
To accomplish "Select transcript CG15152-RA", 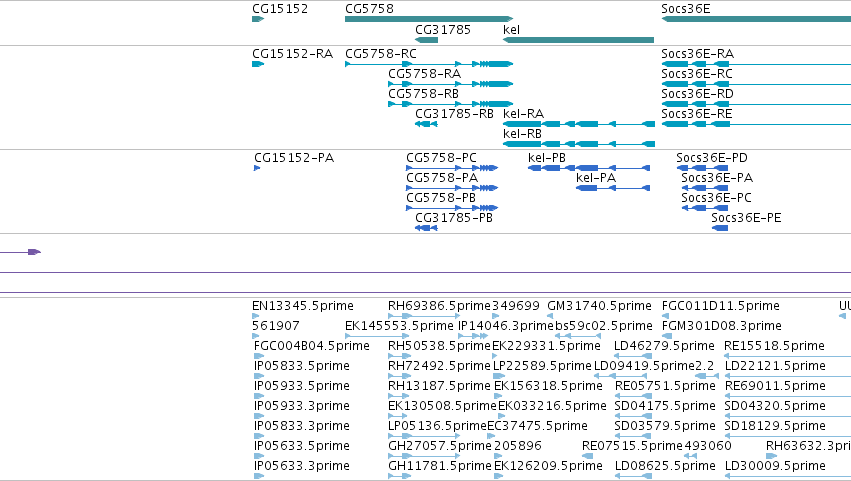I will point(293,54).
